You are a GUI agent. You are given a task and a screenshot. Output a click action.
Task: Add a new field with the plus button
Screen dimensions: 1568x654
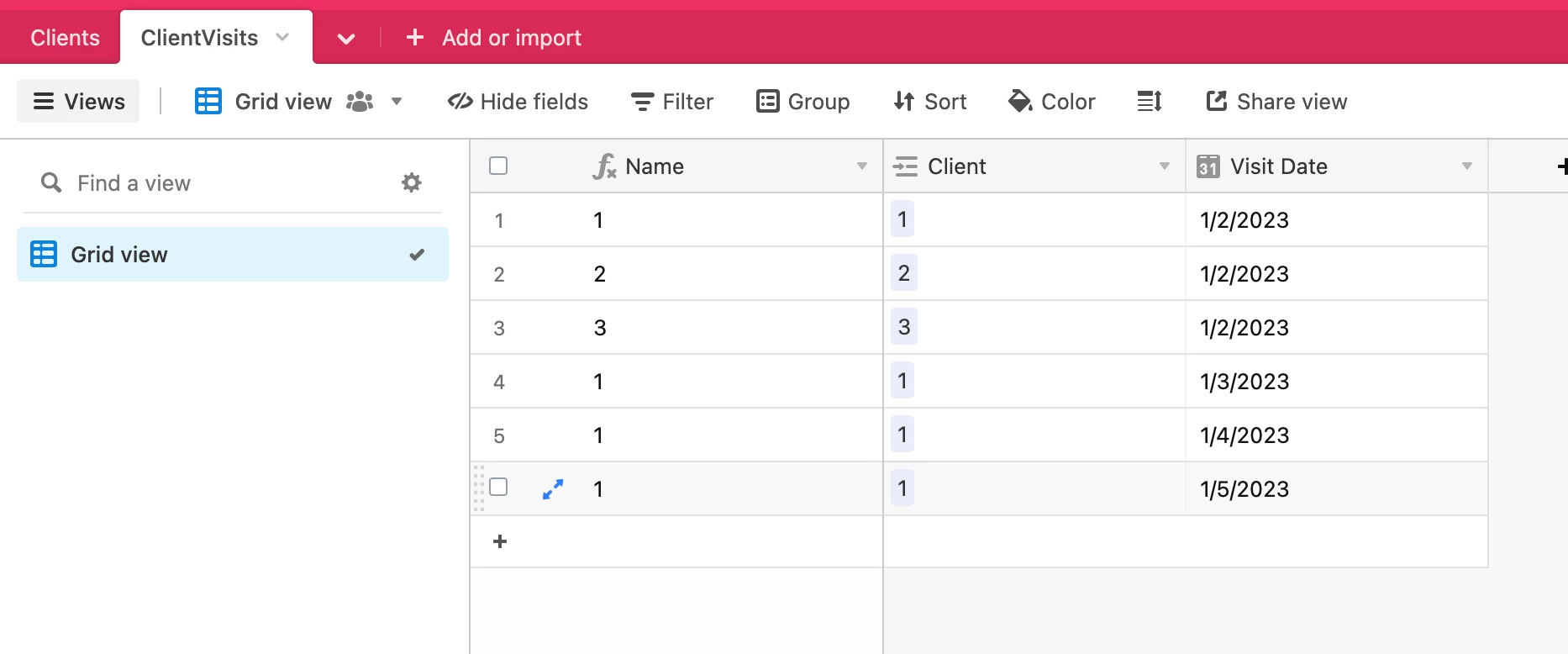[1562, 166]
